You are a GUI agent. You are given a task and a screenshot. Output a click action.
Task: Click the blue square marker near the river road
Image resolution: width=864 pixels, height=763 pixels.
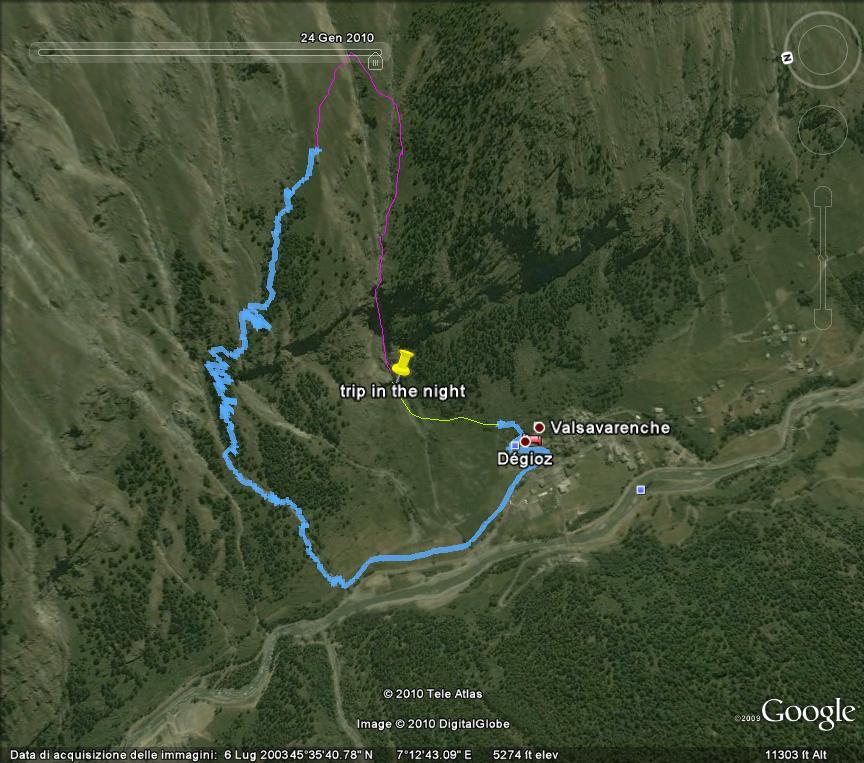(640, 489)
